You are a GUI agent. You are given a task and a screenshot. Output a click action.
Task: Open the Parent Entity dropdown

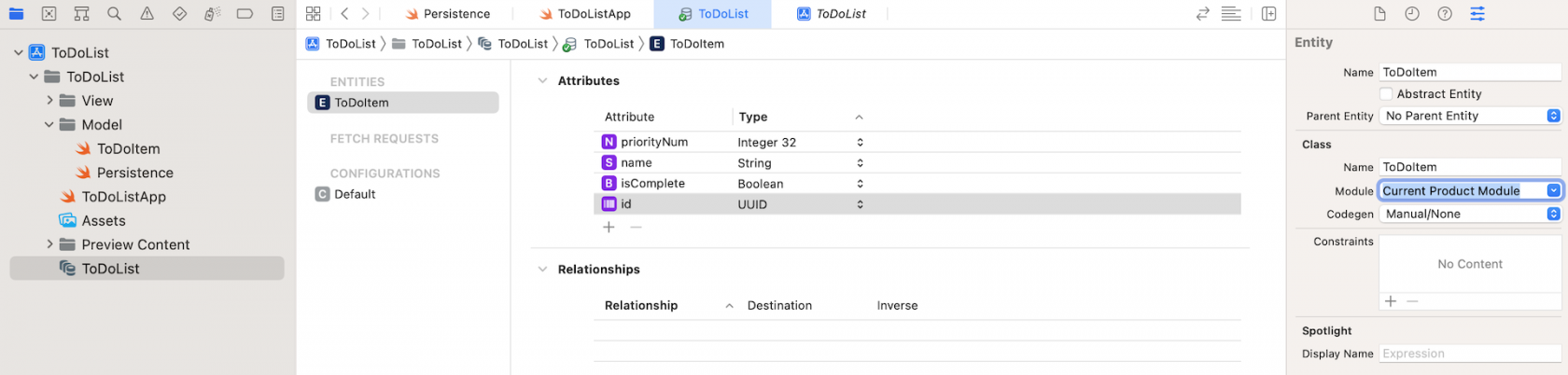point(1469,116)
